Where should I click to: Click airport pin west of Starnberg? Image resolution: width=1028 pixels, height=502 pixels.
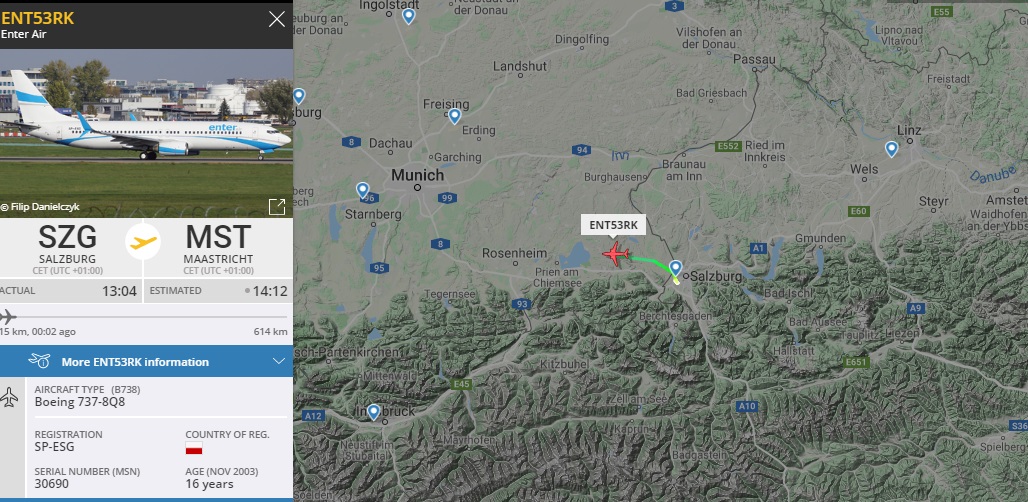(363, 191)
